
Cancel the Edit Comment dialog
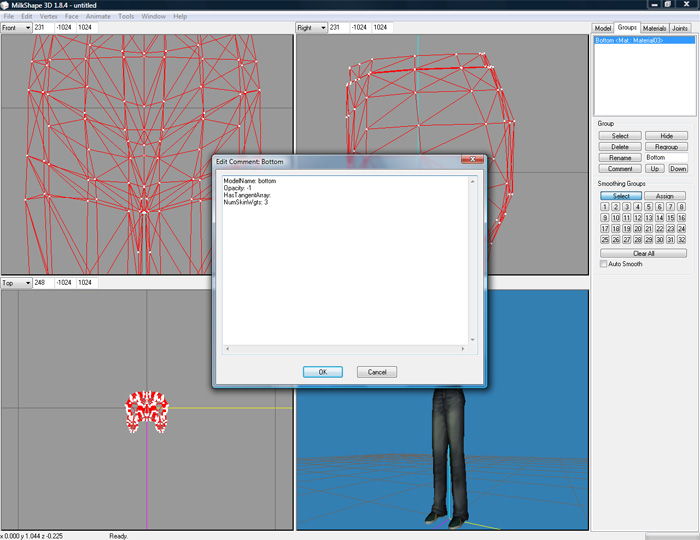[377, 372]
